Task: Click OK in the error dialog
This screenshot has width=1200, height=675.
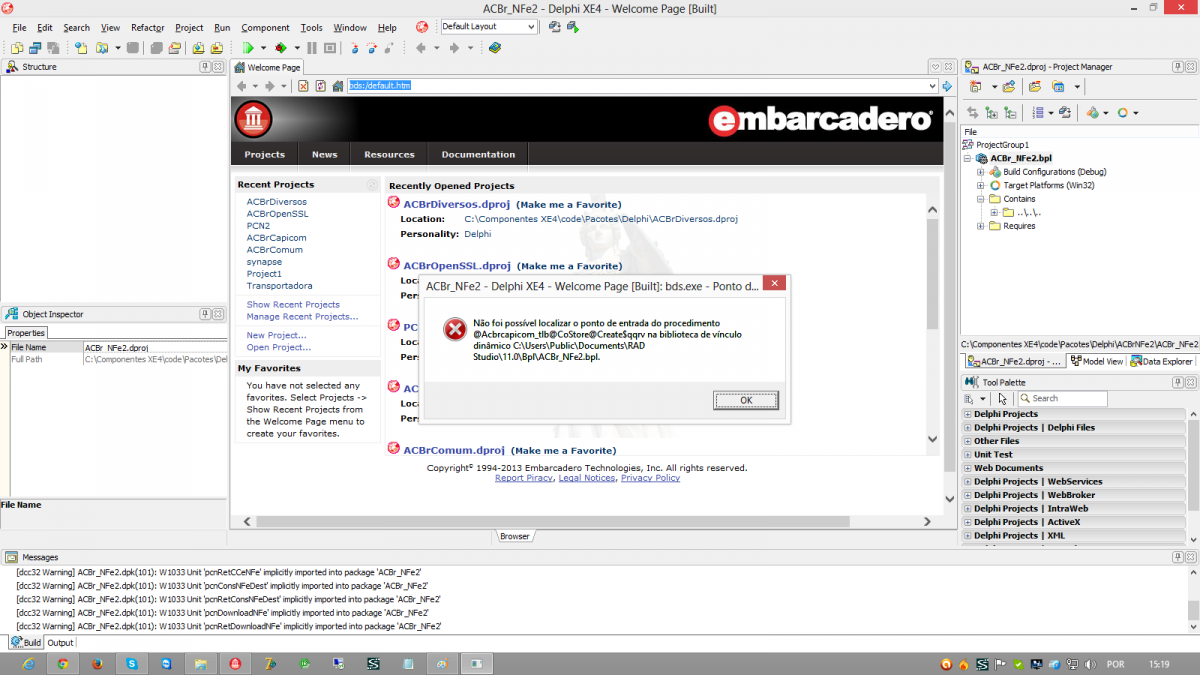Action: click(746, 400)
